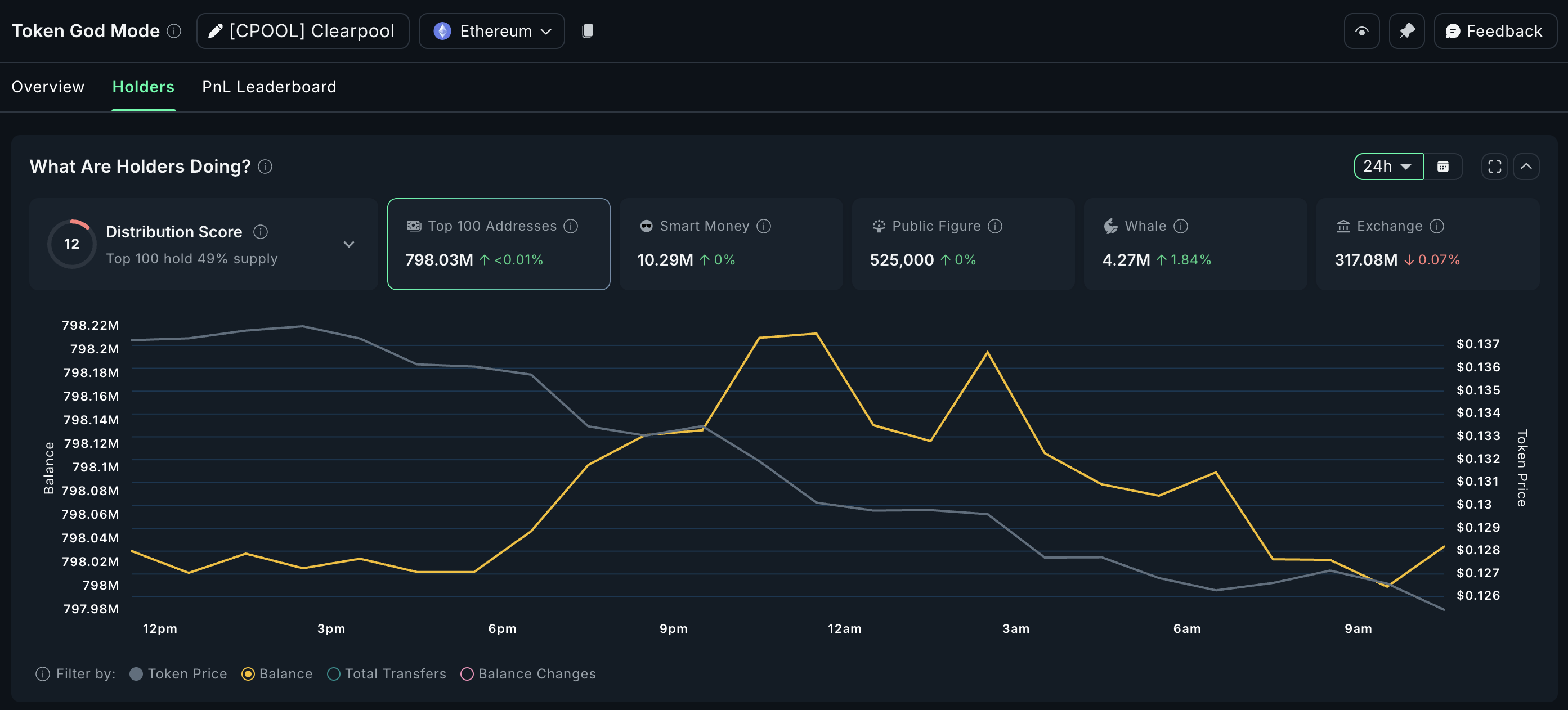
Task: Open the calendar date picker icon
Action: [1442, 167]
